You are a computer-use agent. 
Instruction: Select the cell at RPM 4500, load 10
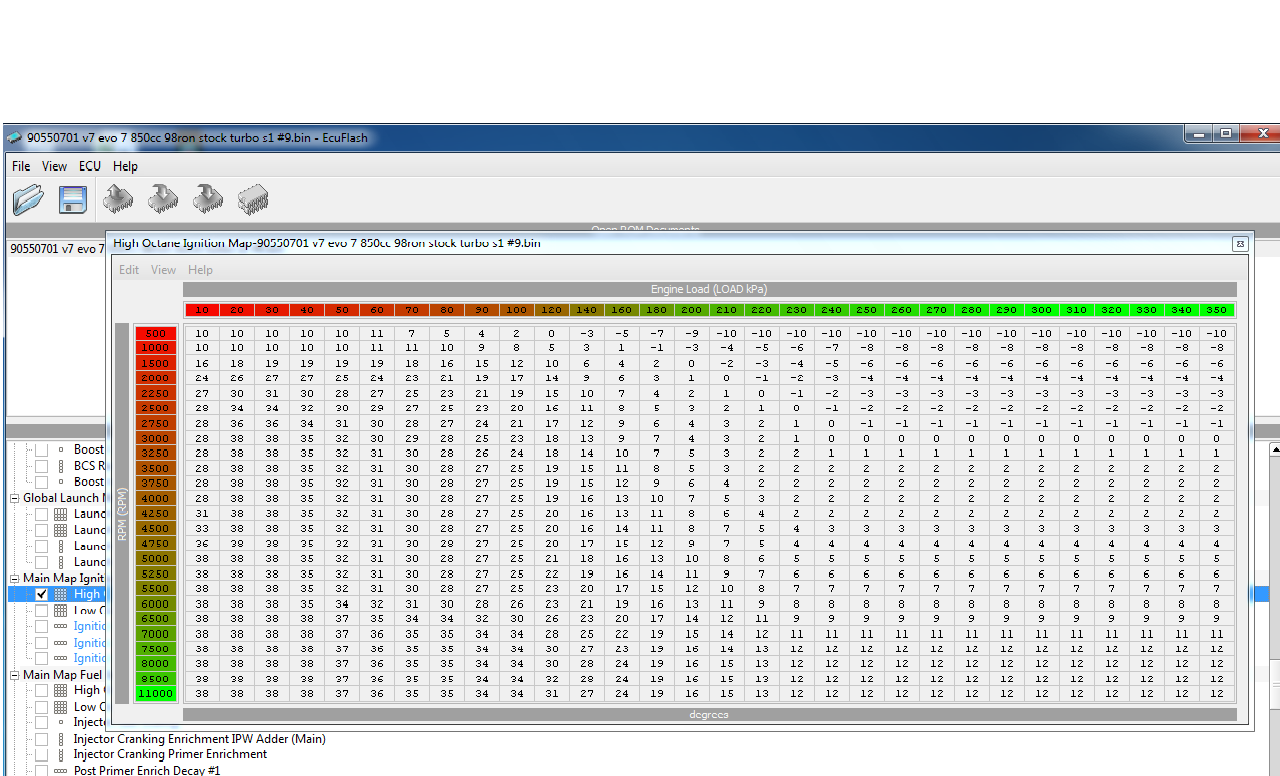click(x=202, y=528)
